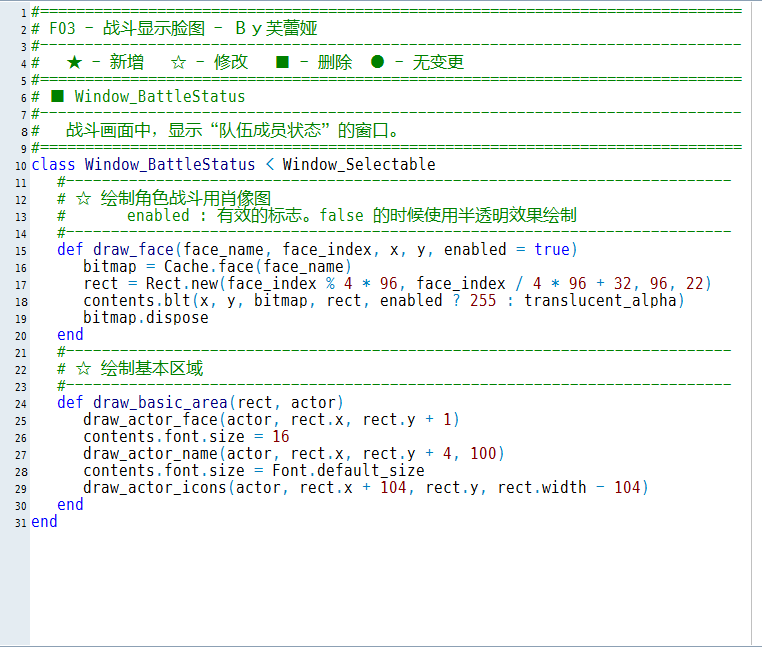Click the final "end" on line 31
The image size is (762, 647).
point(44,522)
